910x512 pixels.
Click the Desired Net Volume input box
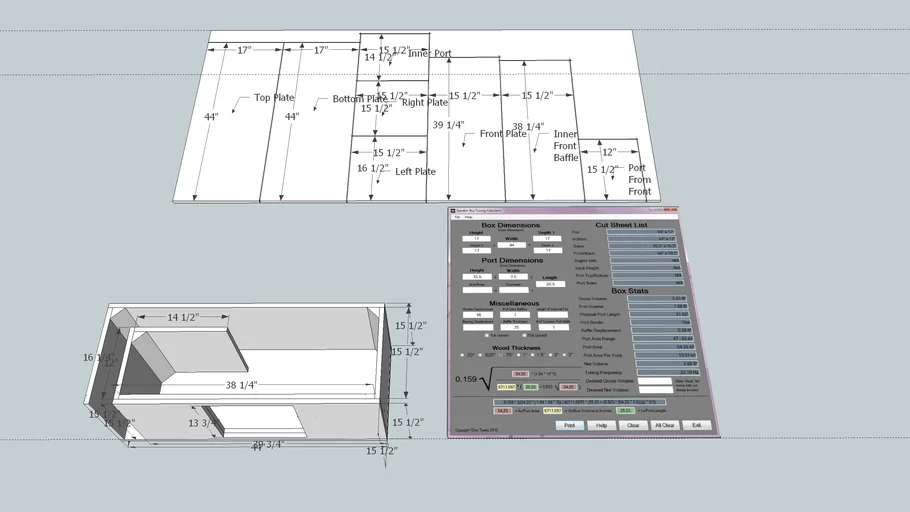pyautogui.click(x=655, y=390)
